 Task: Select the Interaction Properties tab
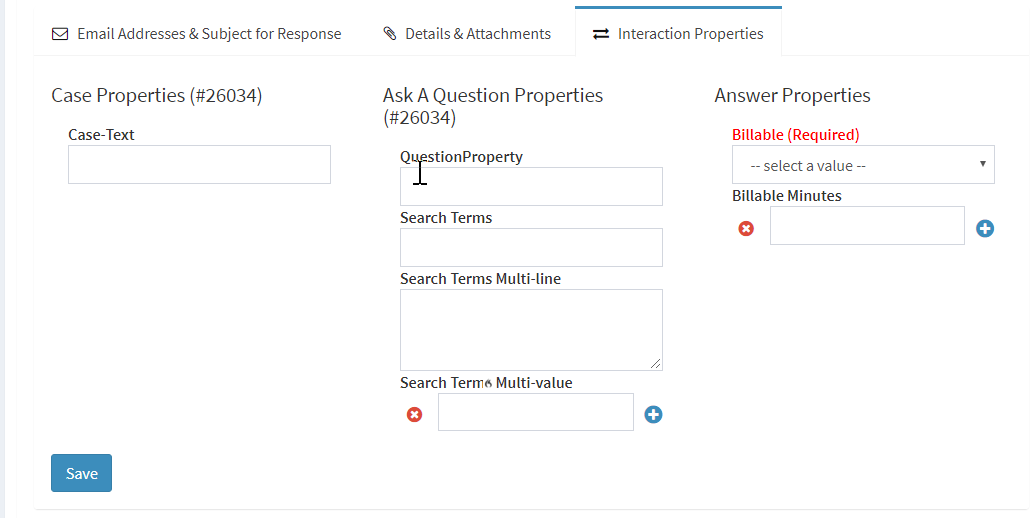[678, 34]
